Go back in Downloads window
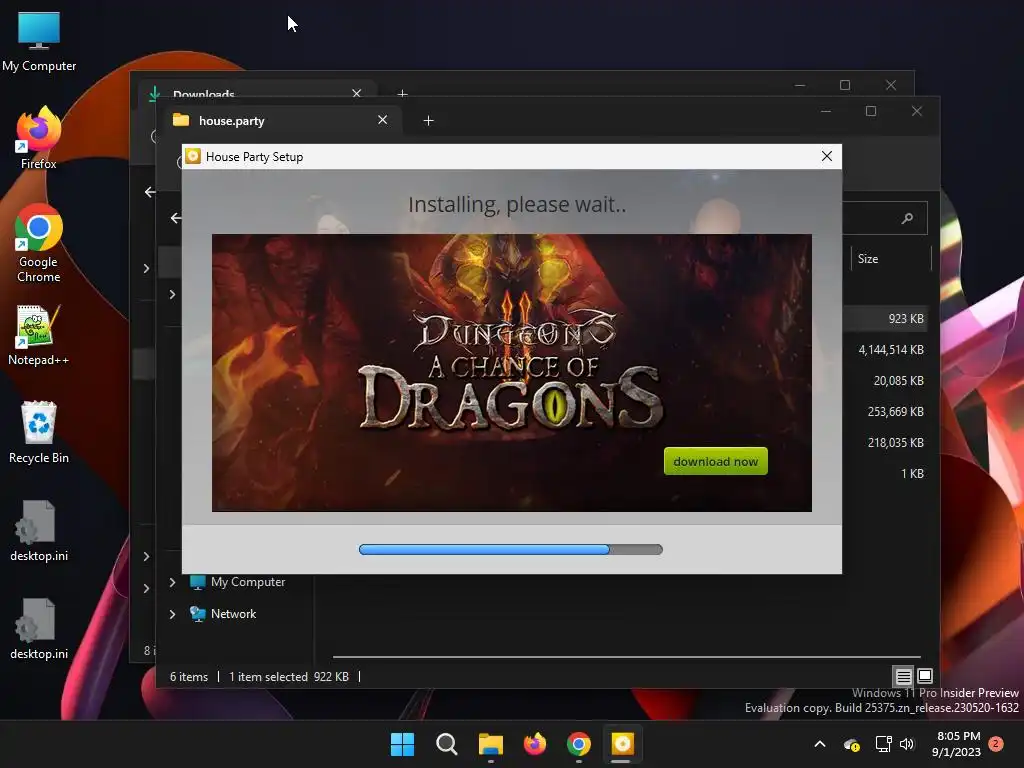The width and height of the screenshot is (1024, 768). [150, 192]
